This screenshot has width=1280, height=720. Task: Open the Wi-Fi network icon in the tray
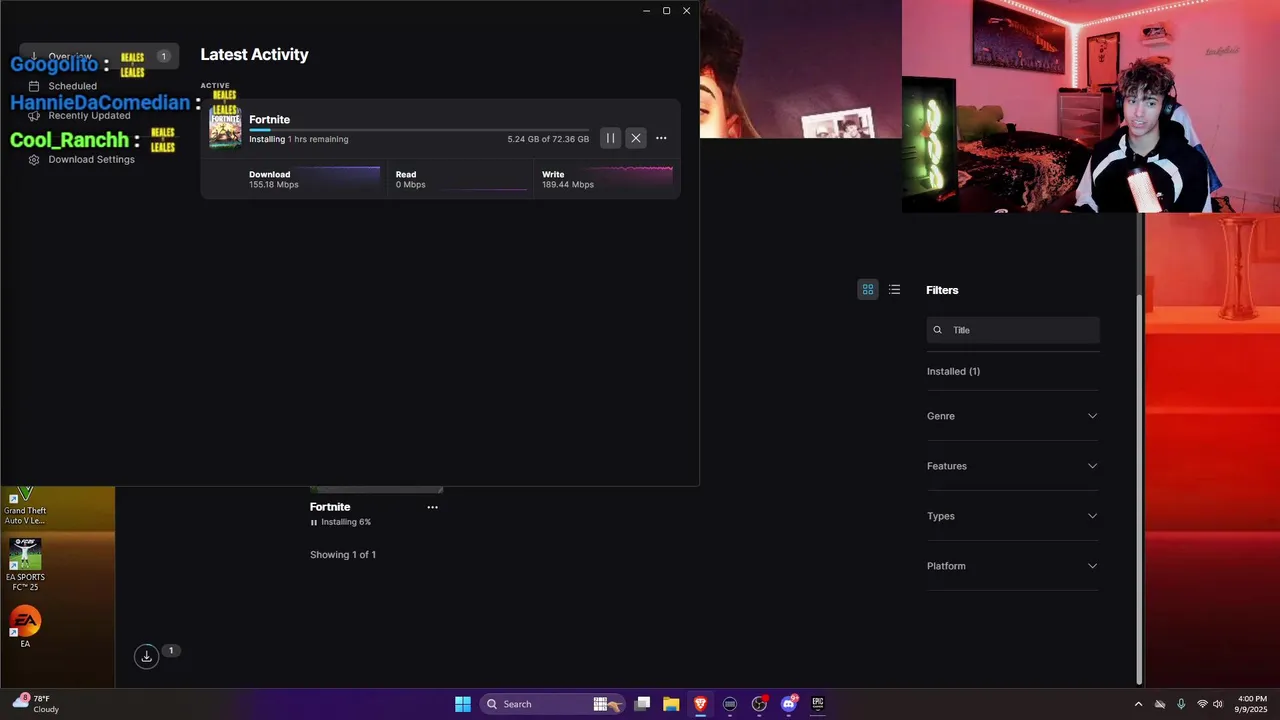[x=1202, y=704]
